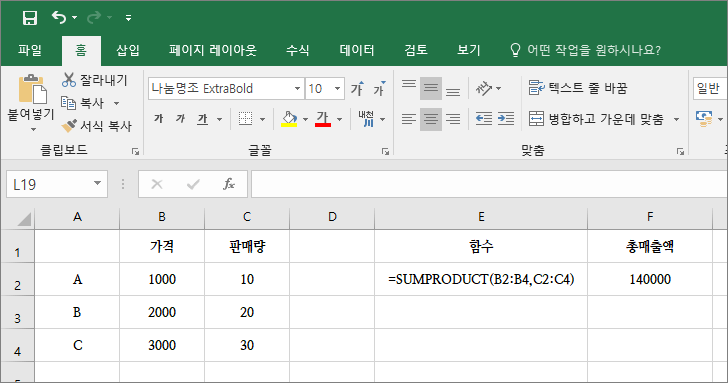Open the underline style dropdown arrow
This screenshot has width=728, height=383.
(220, 120)
